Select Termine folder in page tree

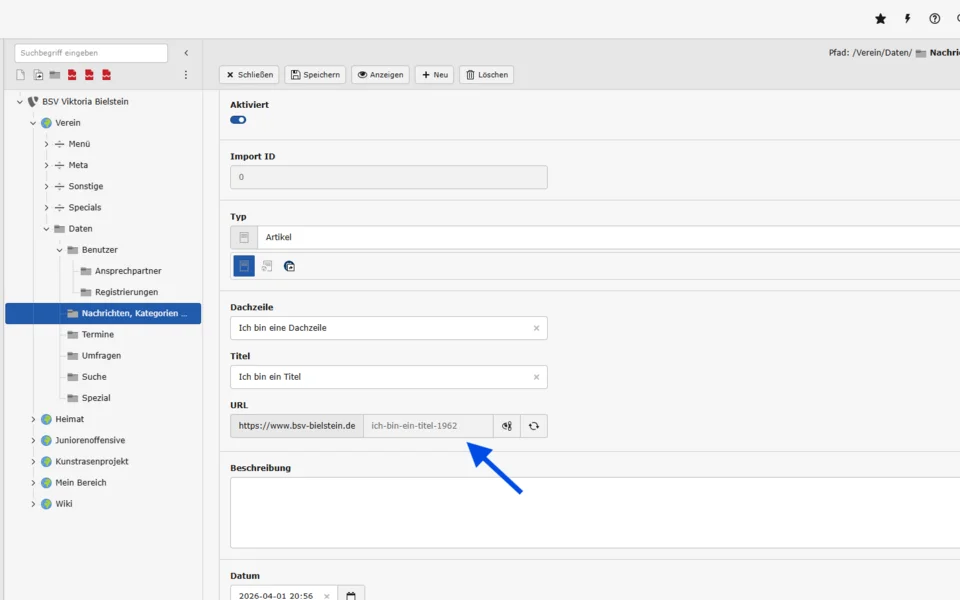[97, 335]
